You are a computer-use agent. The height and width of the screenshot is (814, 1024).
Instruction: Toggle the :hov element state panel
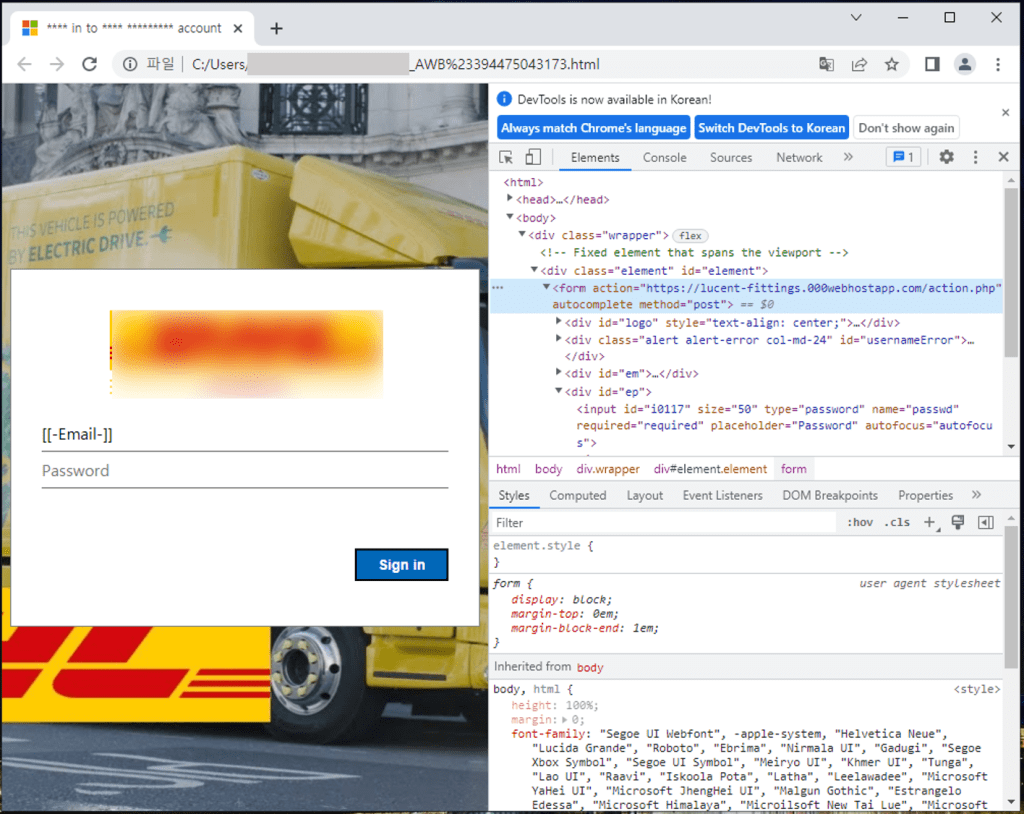859,522
